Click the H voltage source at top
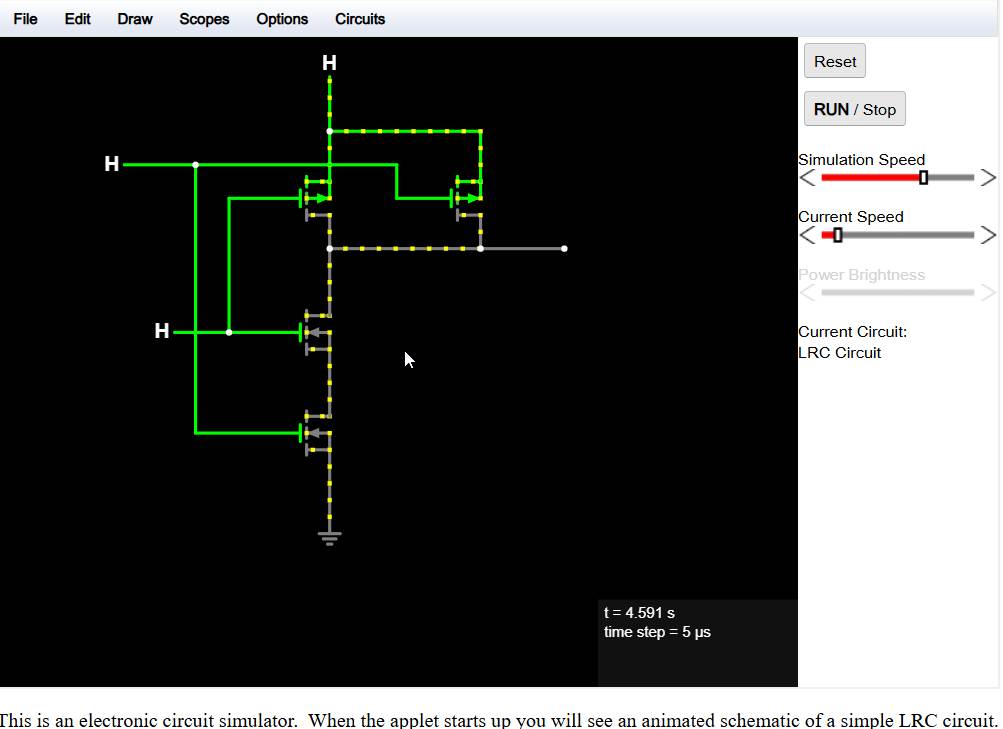1003x729 pixels. pos(329,64)
